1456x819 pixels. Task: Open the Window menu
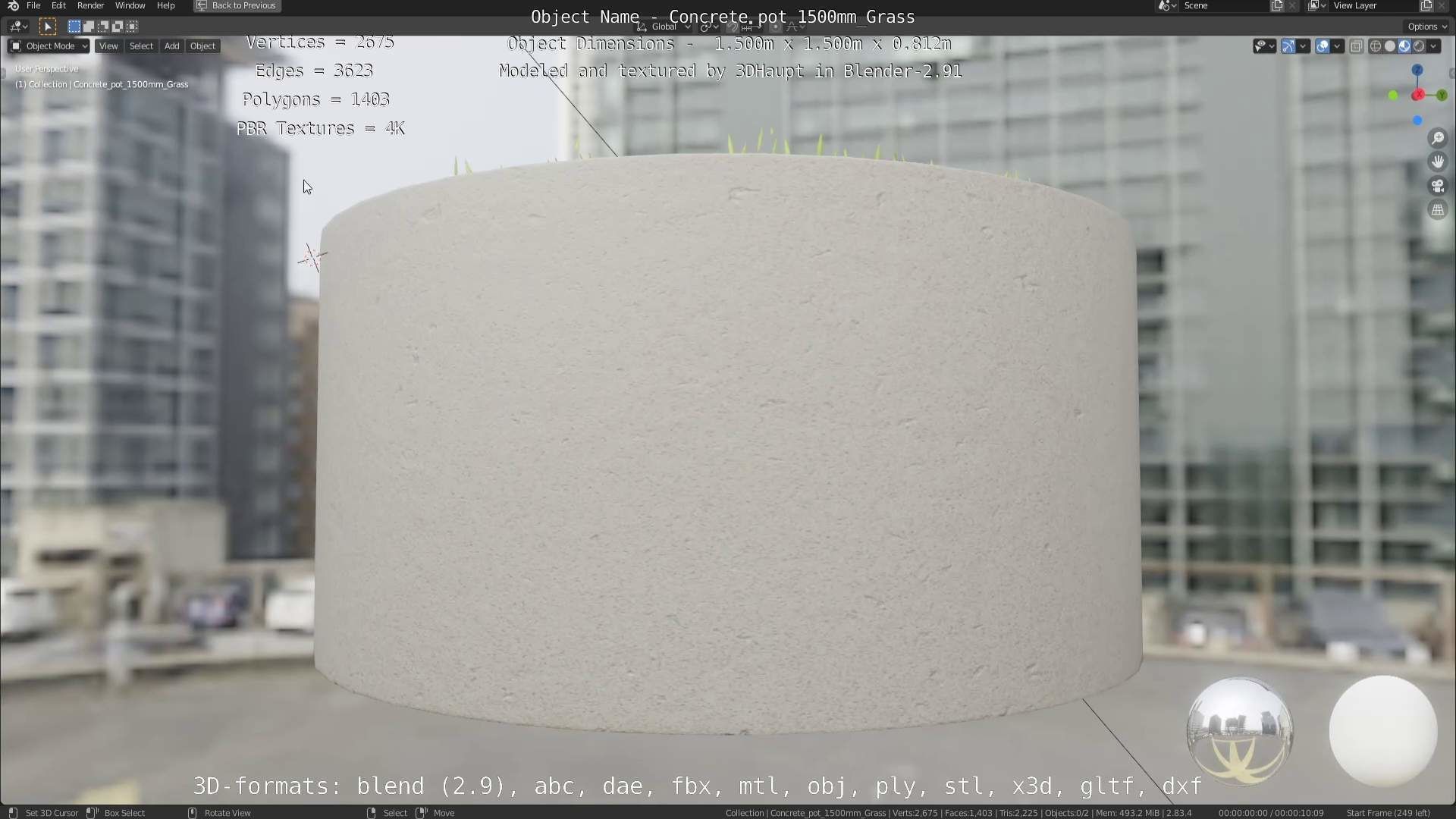[130, 5]
